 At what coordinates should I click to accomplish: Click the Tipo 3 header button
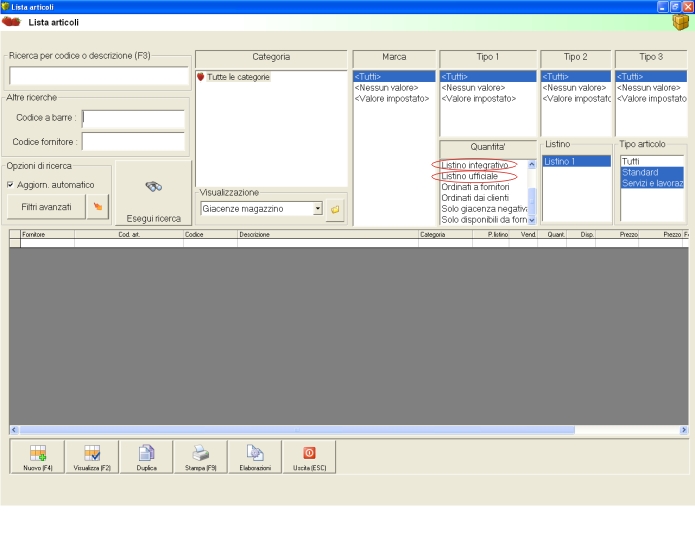pos(651,57)
